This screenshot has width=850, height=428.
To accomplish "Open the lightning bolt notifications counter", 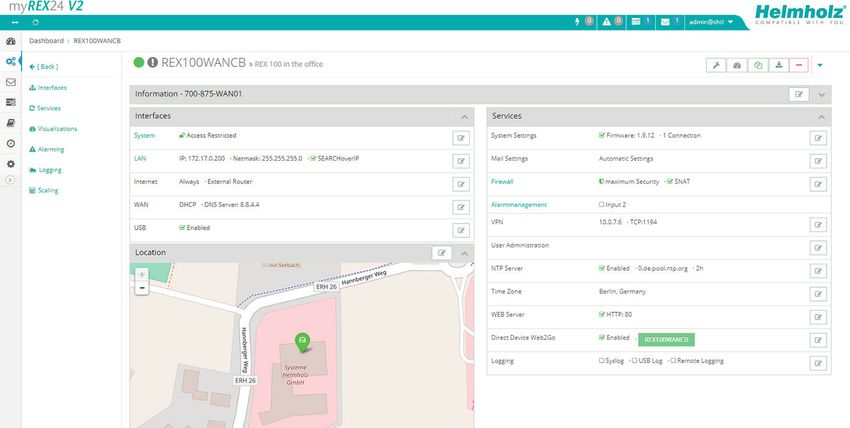I will 584,22.
